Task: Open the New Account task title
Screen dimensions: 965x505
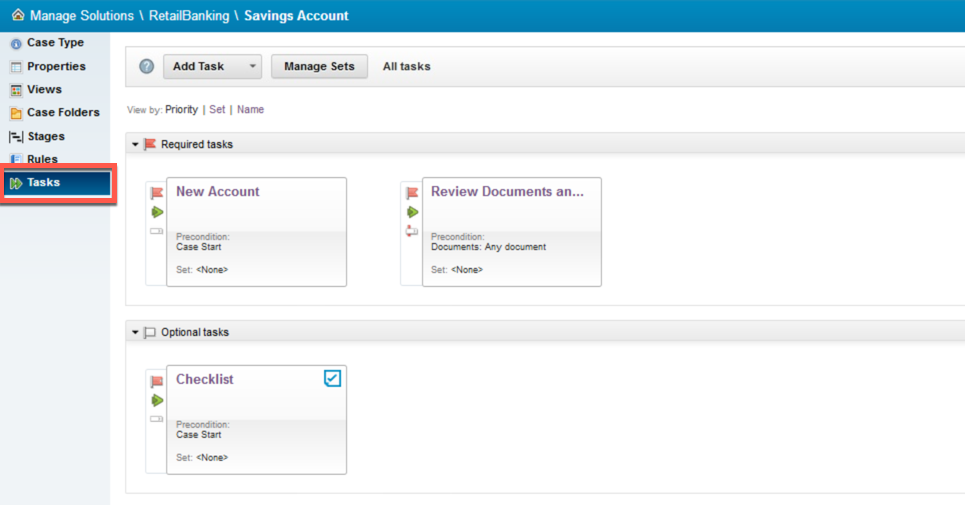Action: pos(217,192)
